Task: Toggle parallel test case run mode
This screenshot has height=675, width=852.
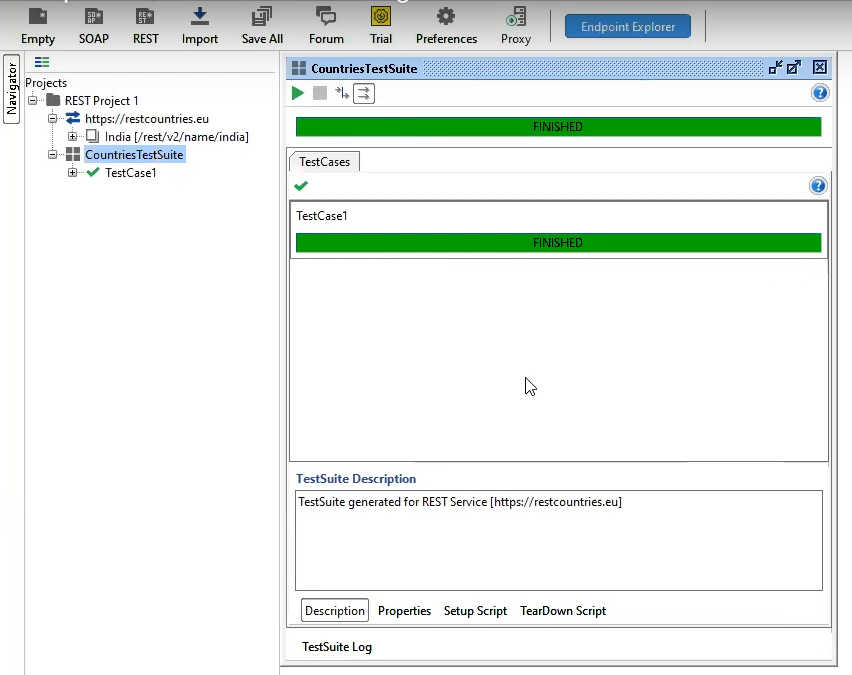Action: pos(364,93)
